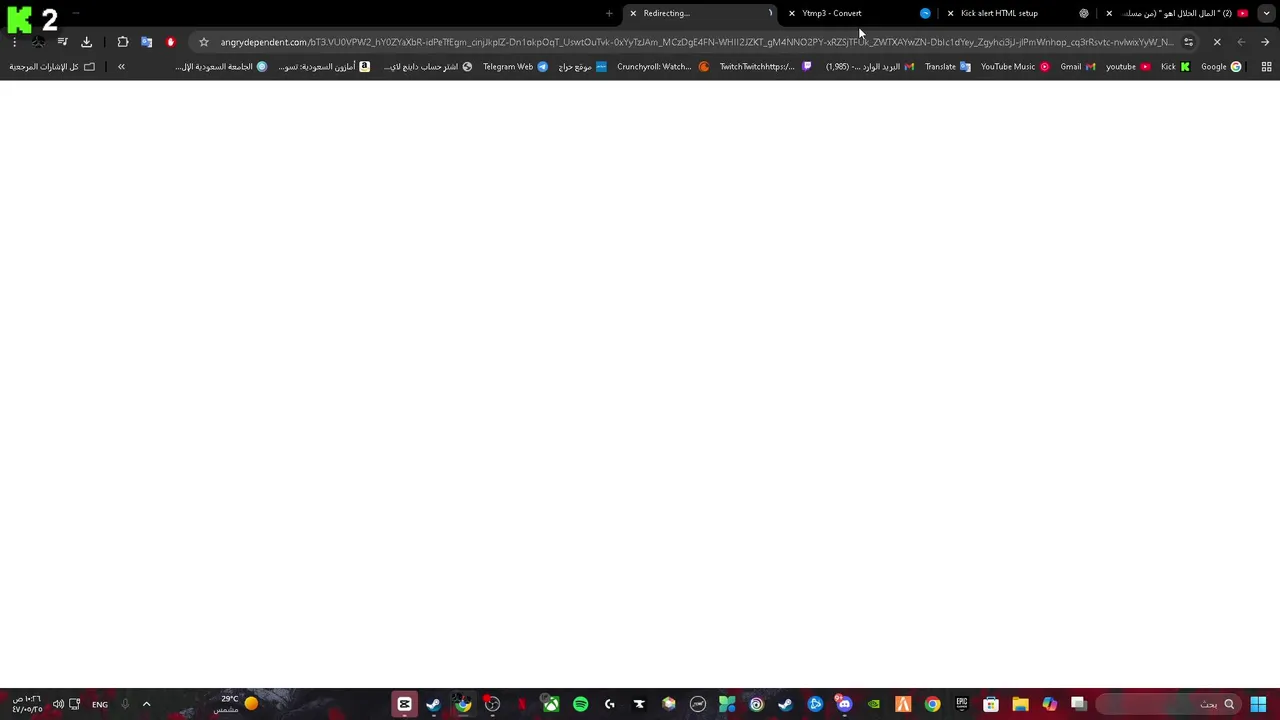Open the Windows Start button
The height and width of the screenshot is (720, 1280).
point(1258,704)
